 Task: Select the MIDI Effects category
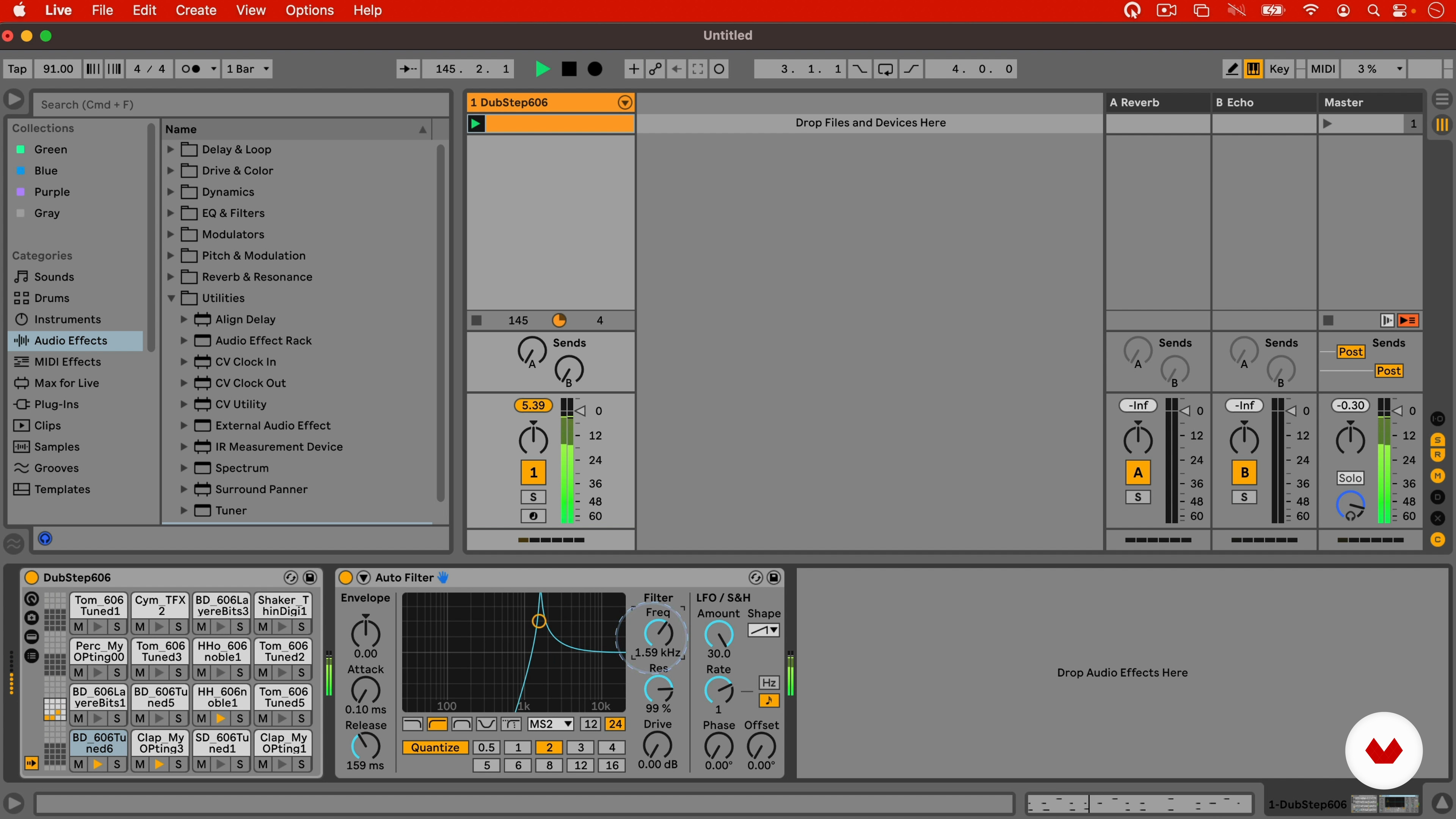click(67, 362)
